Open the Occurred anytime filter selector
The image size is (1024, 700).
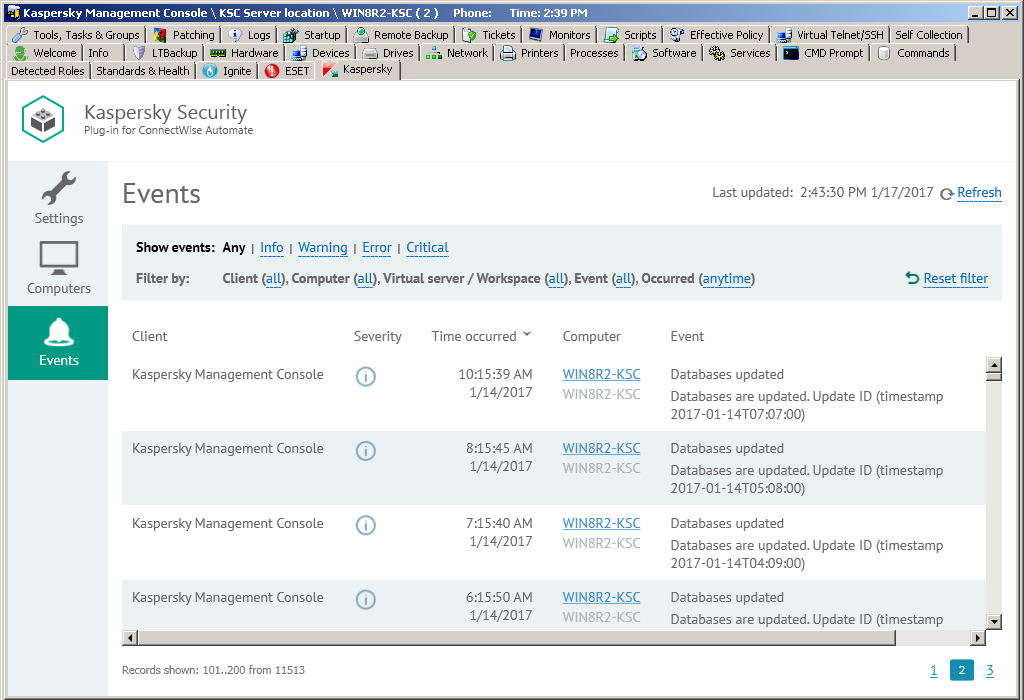(x=726, y=278)
